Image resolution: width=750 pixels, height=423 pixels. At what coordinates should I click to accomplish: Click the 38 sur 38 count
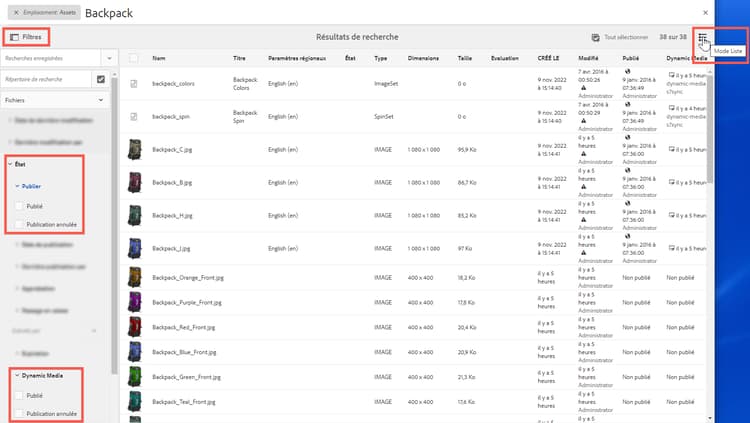[673, 37]
